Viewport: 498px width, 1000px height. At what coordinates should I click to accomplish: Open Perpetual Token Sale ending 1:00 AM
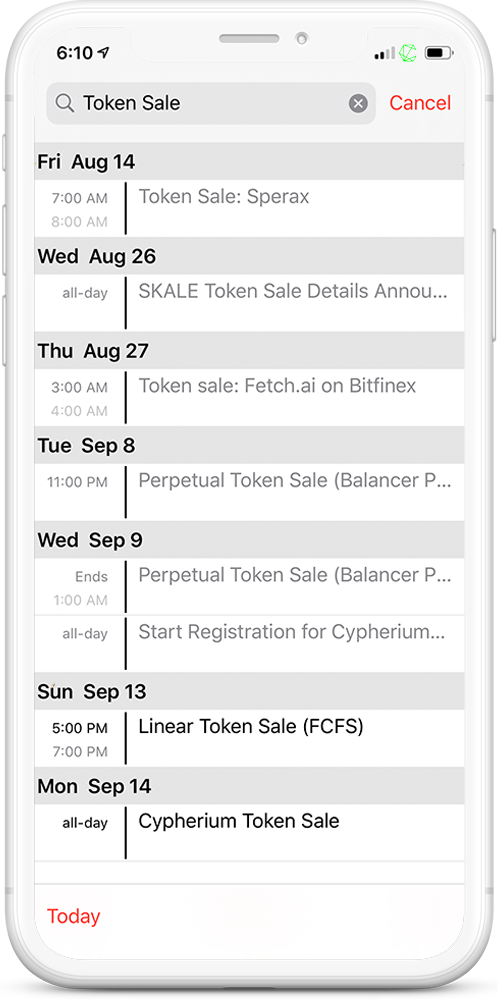pyautogui.click(x=249, y=587)
